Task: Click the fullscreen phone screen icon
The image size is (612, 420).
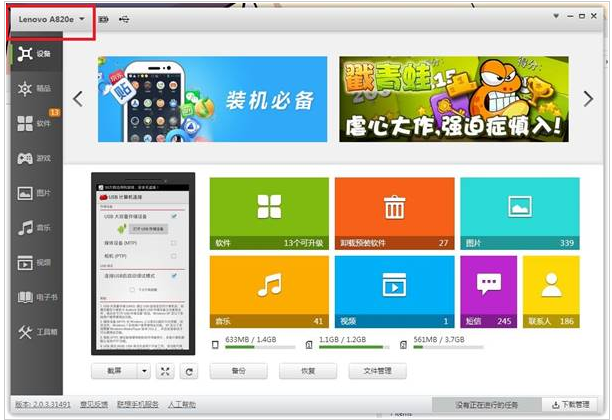Action: pos(165,371)
